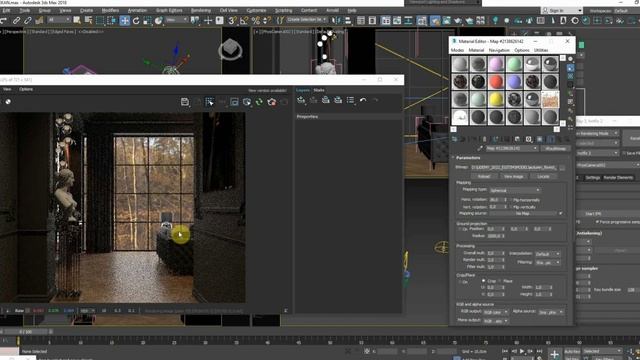
Task: Toggle the 3D Snaps icon
Action: coord(232,20)
